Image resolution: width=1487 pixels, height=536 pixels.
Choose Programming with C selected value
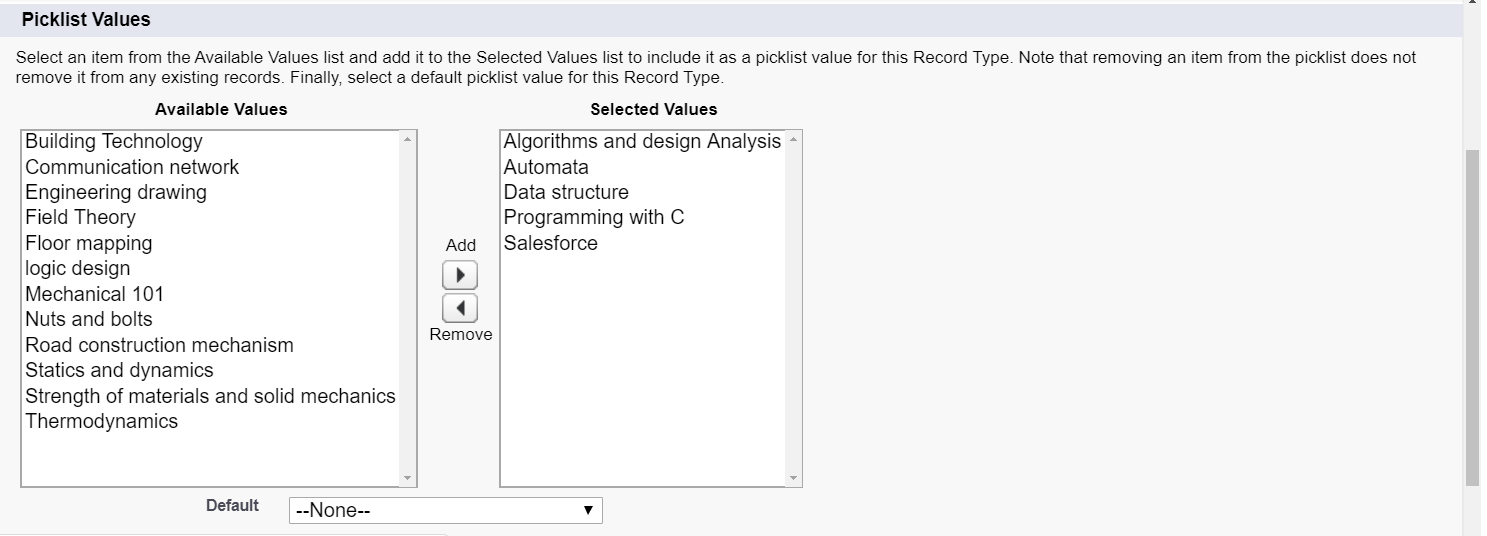coord(594,217)
